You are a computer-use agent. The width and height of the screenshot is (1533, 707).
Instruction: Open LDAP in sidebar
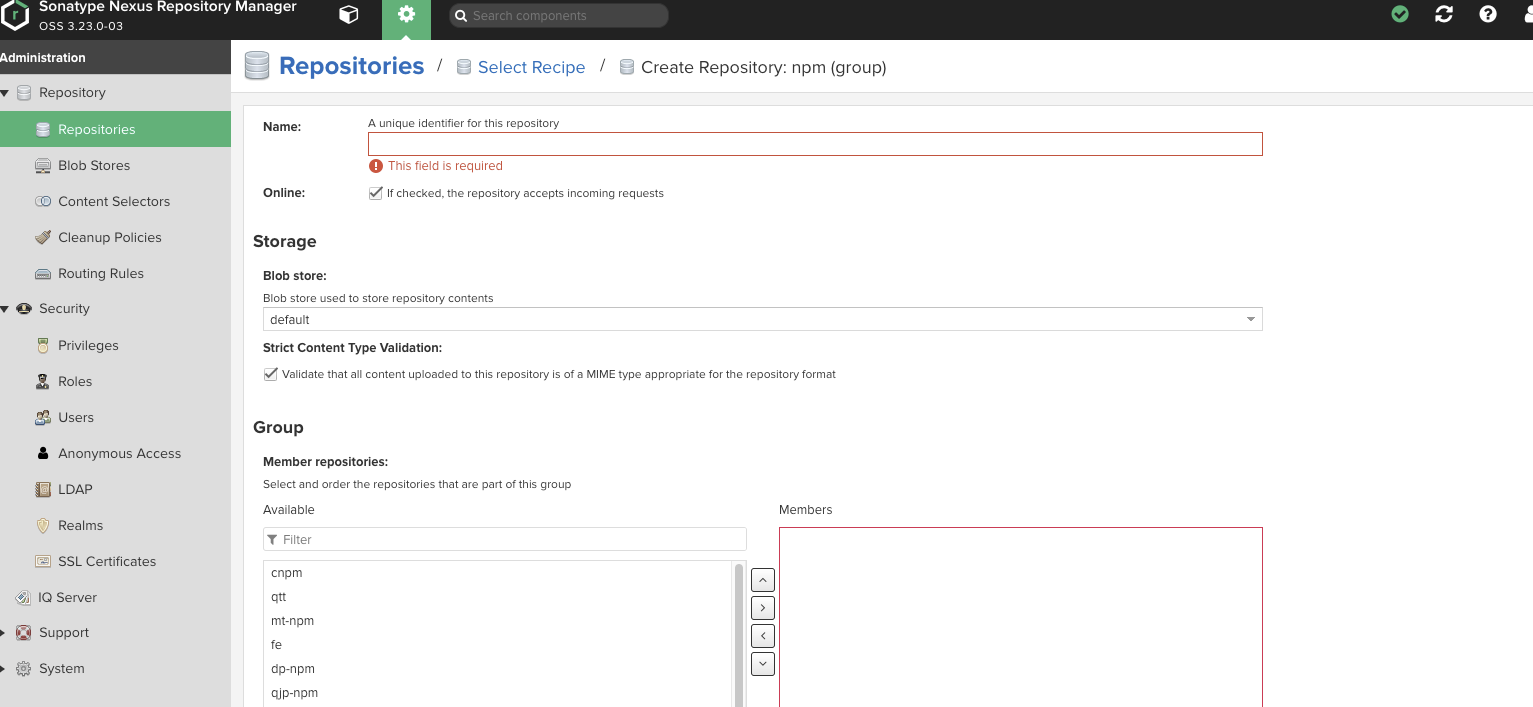click(x=115, y=489)
